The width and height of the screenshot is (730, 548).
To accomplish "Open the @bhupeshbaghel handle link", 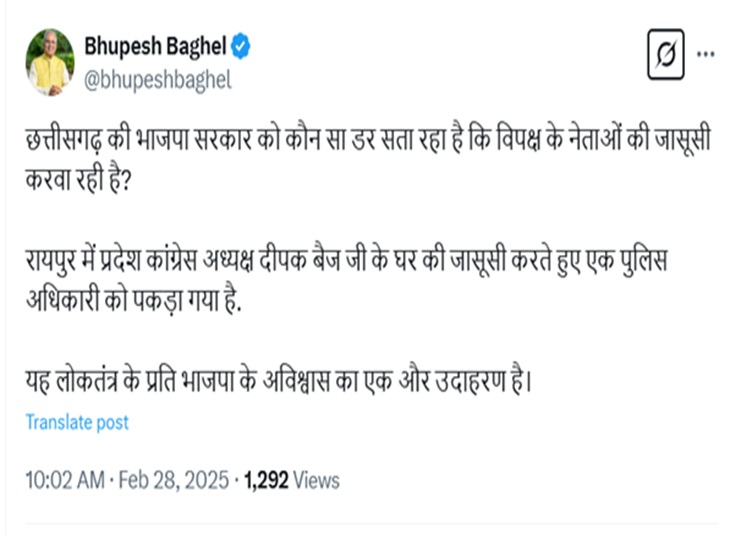I will click(x=158, y=80).
